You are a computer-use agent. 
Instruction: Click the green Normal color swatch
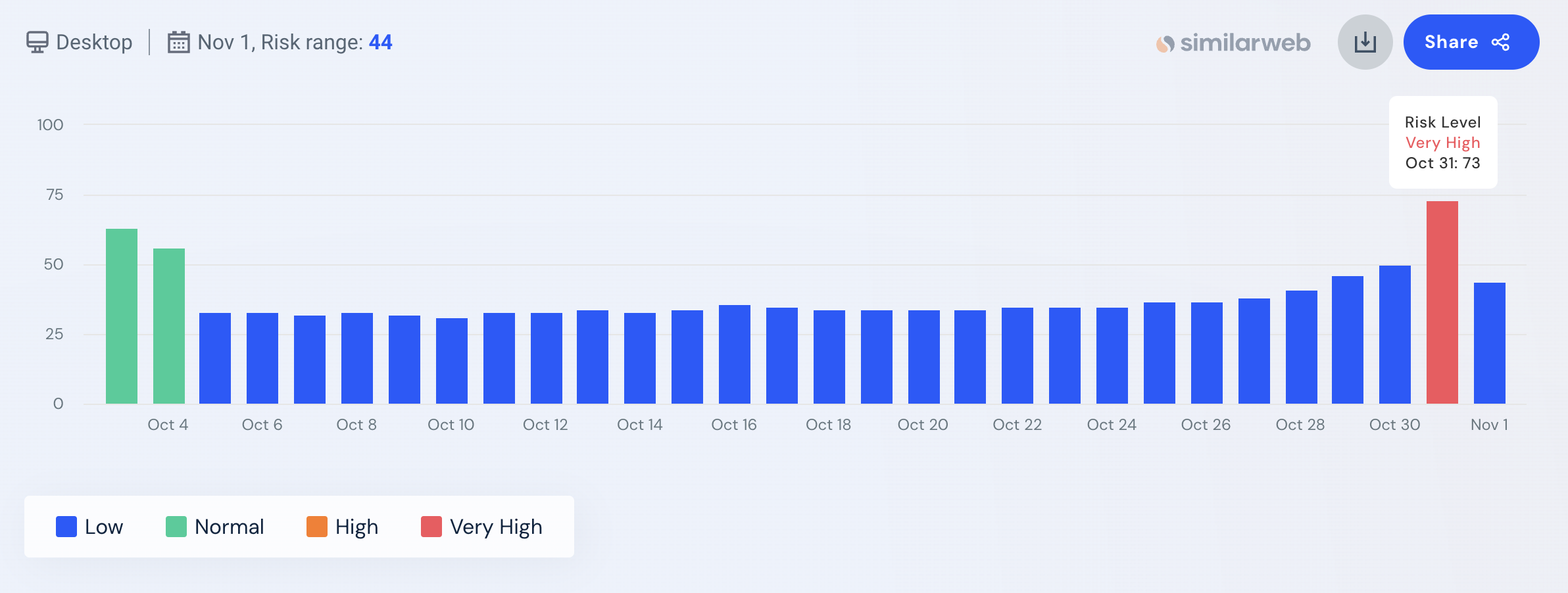(x=176, y=527)
